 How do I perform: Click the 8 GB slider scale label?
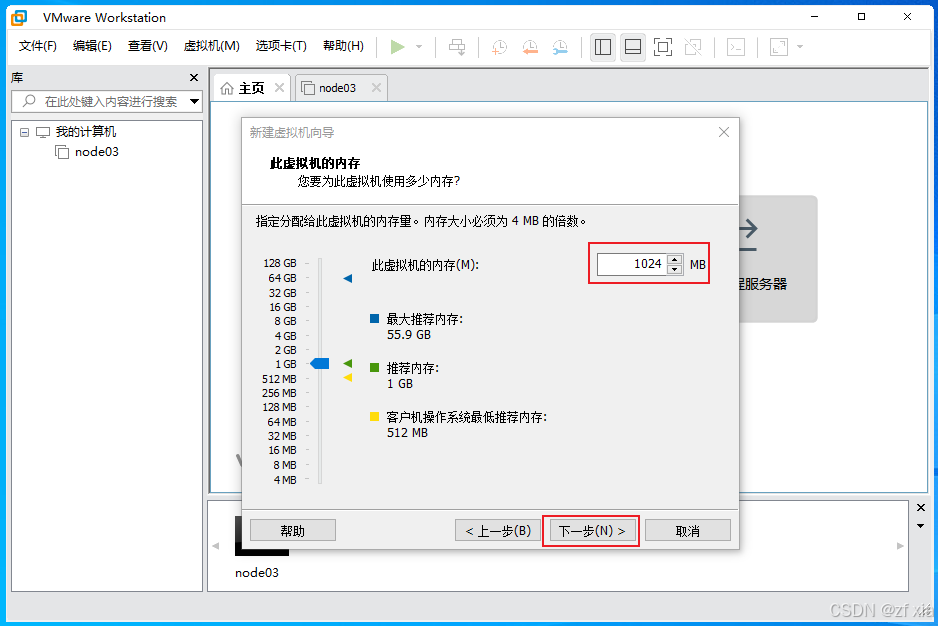[x=285, y=321]
